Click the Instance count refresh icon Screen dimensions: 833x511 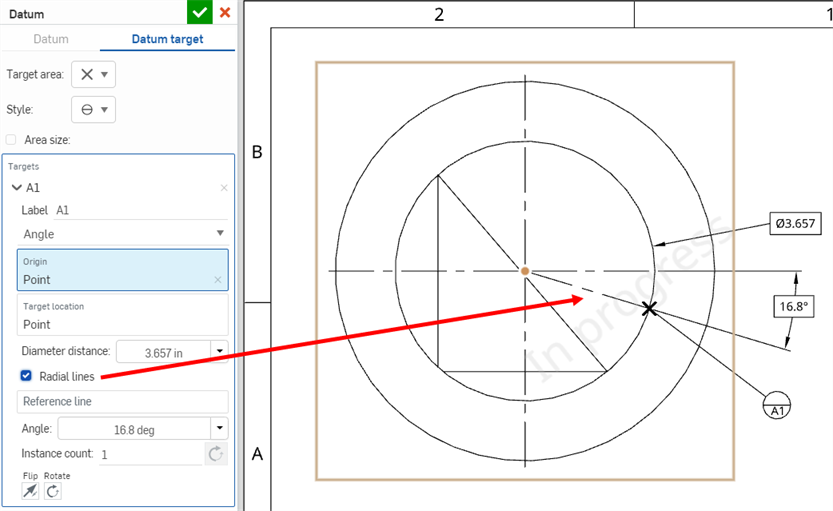click(x=216, y=454)
